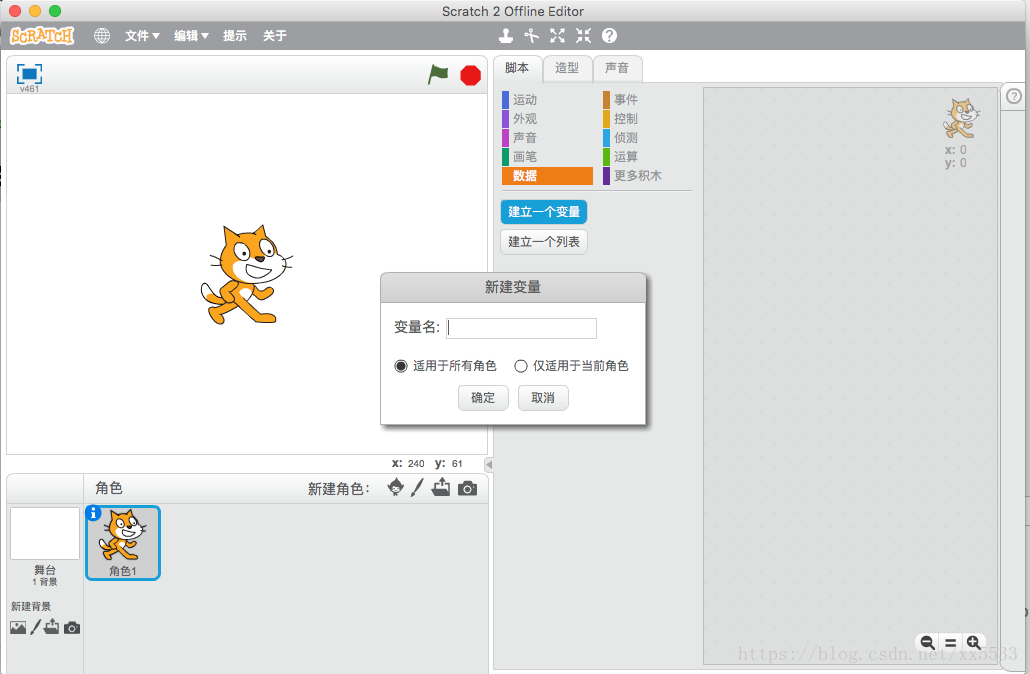Image resolution: width=1030 pixels, height=674 pixels.
Task: Stop project with red stop sign
Action: (470, 76)
